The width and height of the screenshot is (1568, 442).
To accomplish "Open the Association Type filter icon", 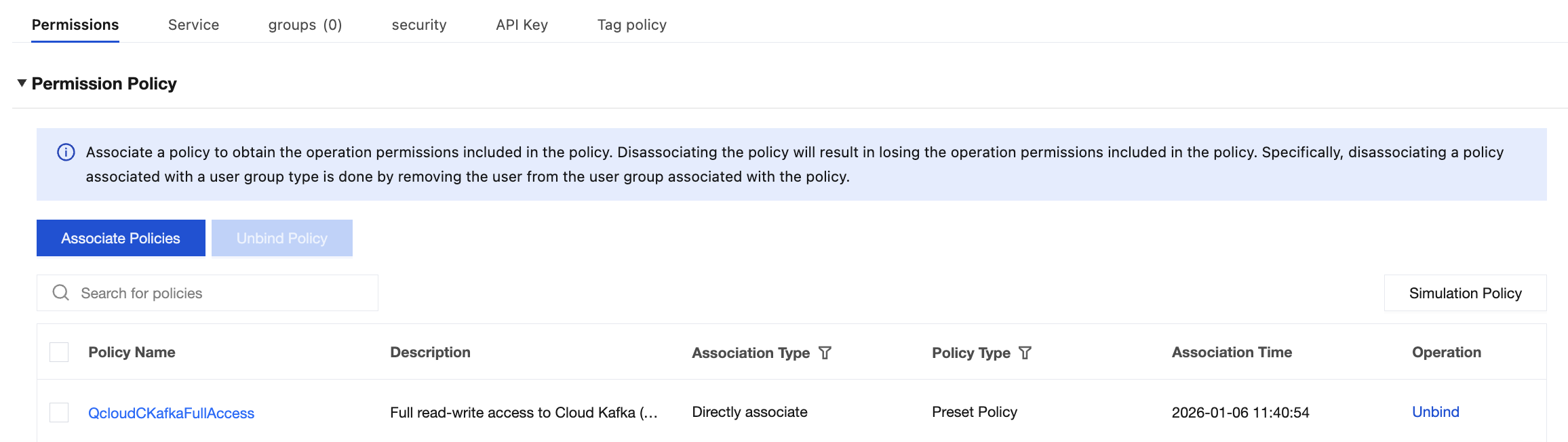I will 825,353.
